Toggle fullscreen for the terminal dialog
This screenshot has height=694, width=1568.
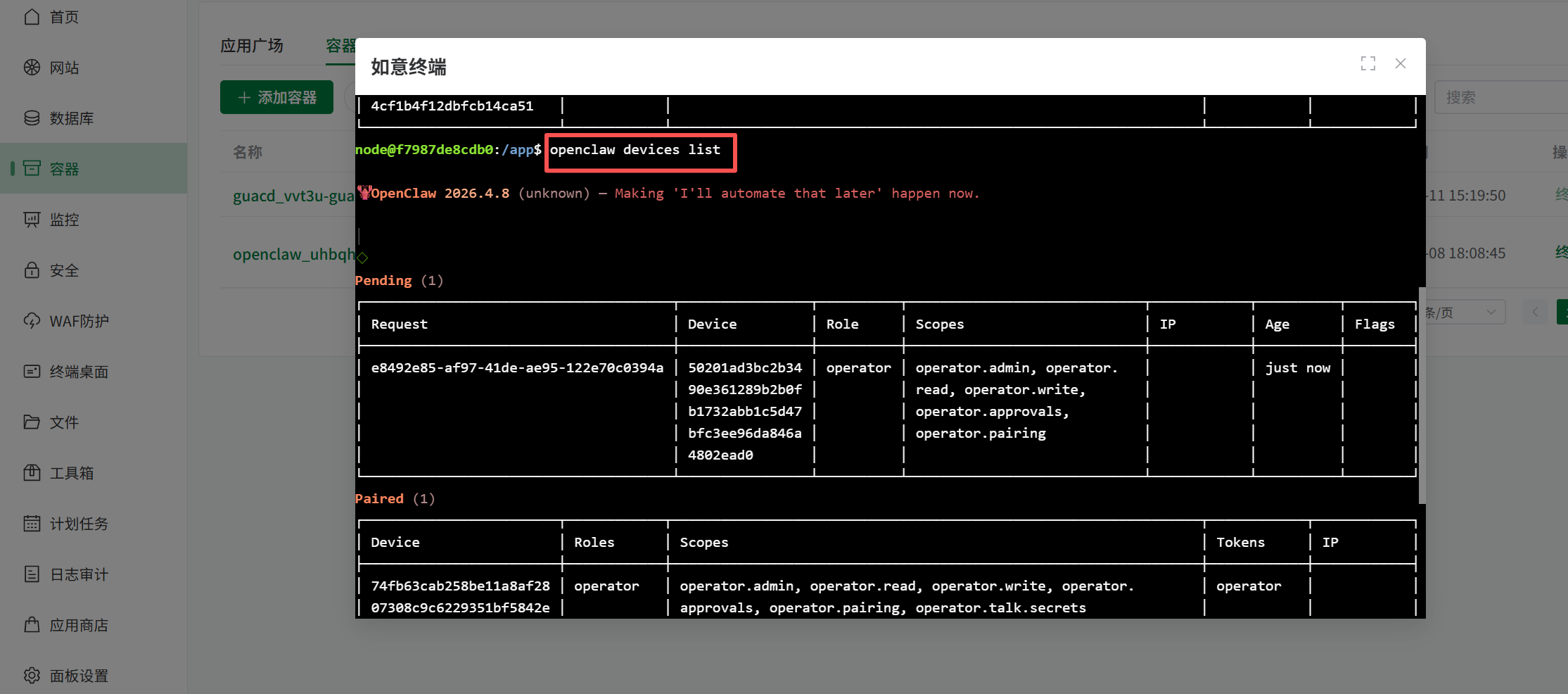pos(1368,64)
